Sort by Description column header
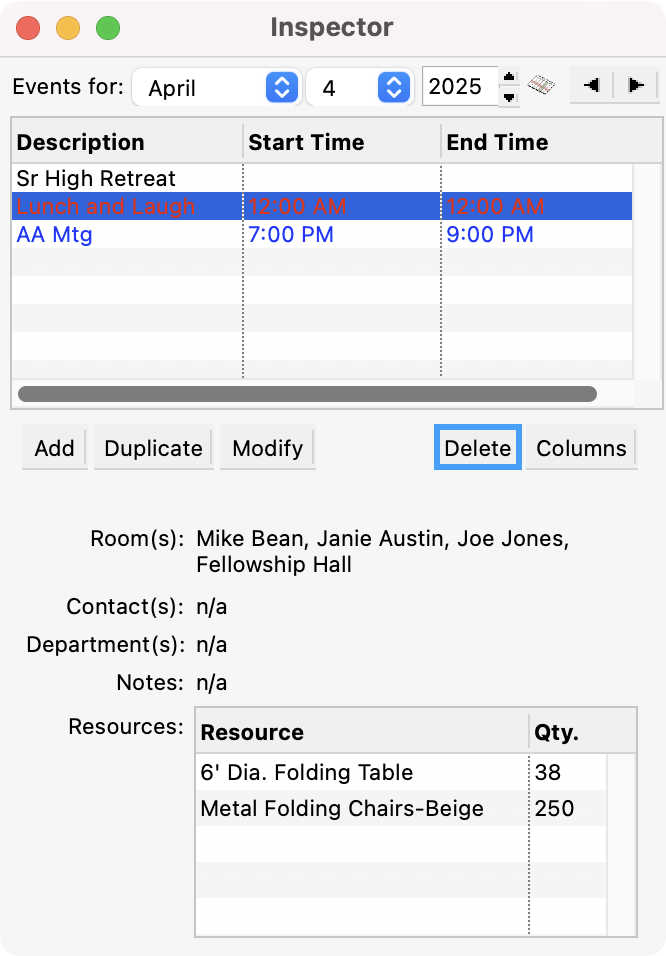666x956 pixels. pos(126,142)
